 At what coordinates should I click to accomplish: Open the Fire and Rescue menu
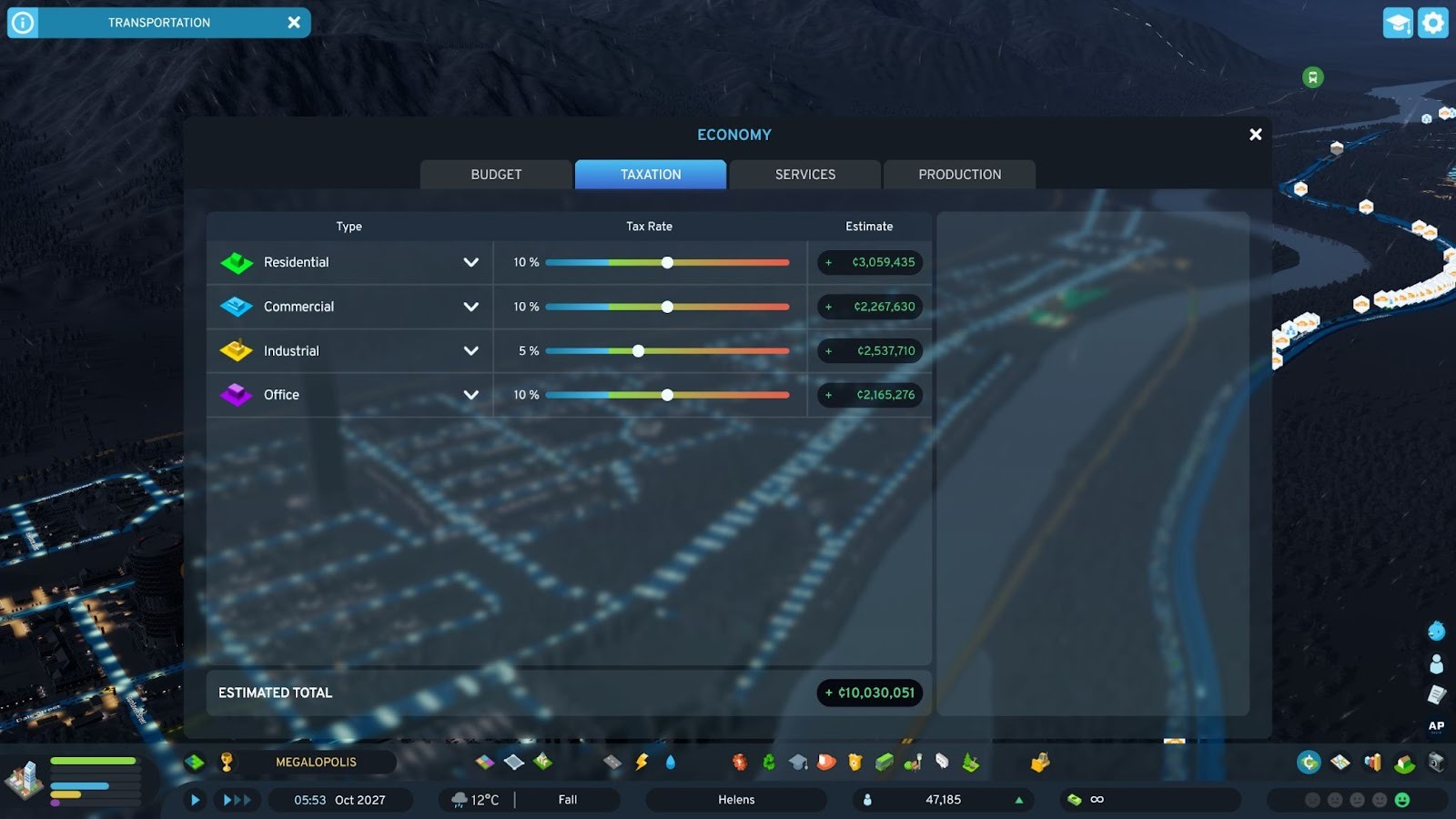826,762
